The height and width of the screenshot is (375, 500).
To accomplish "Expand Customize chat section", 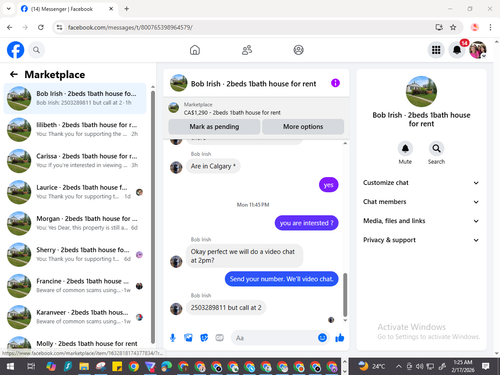I will tap(421, 183).
